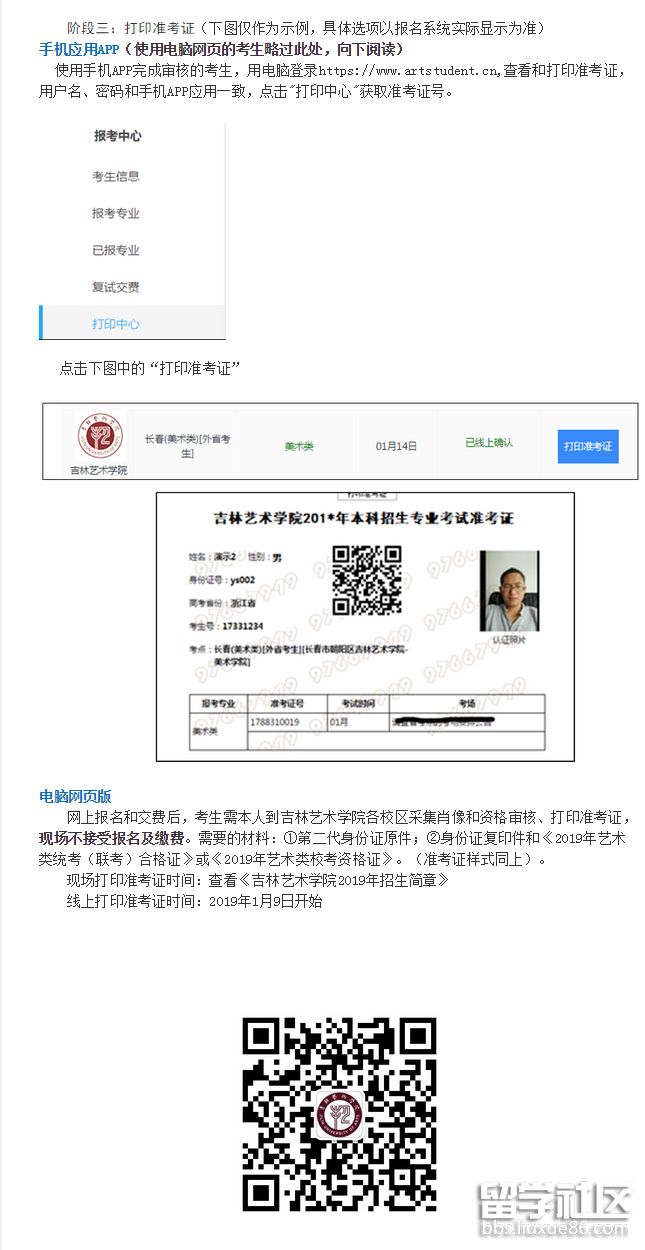Open 已报专业 in the sidebar
The image size is (645, 1250).
116,251
